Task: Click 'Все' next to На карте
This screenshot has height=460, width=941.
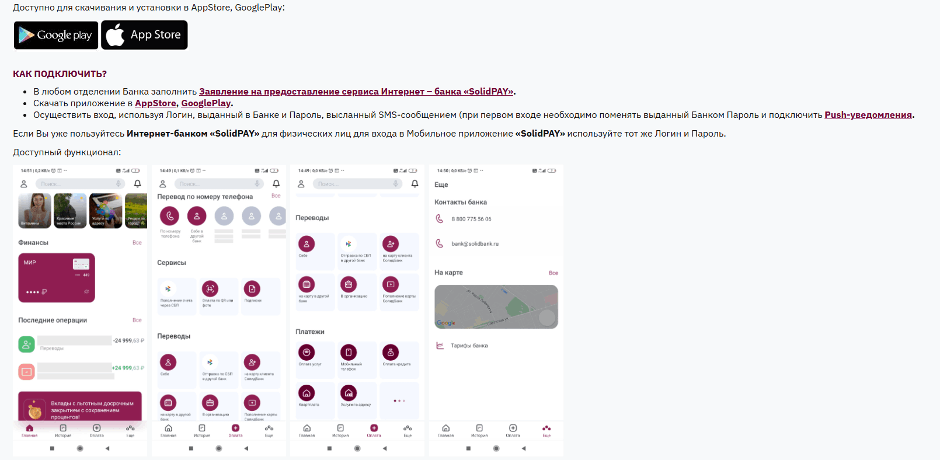Action: click(553, 273)
